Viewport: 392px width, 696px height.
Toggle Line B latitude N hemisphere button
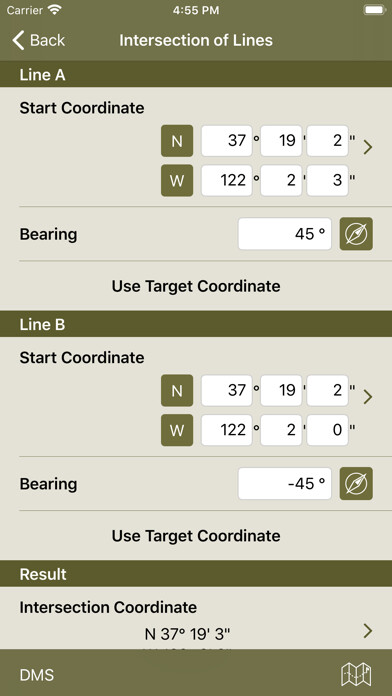pyautogui.click(x=177, y=390)
